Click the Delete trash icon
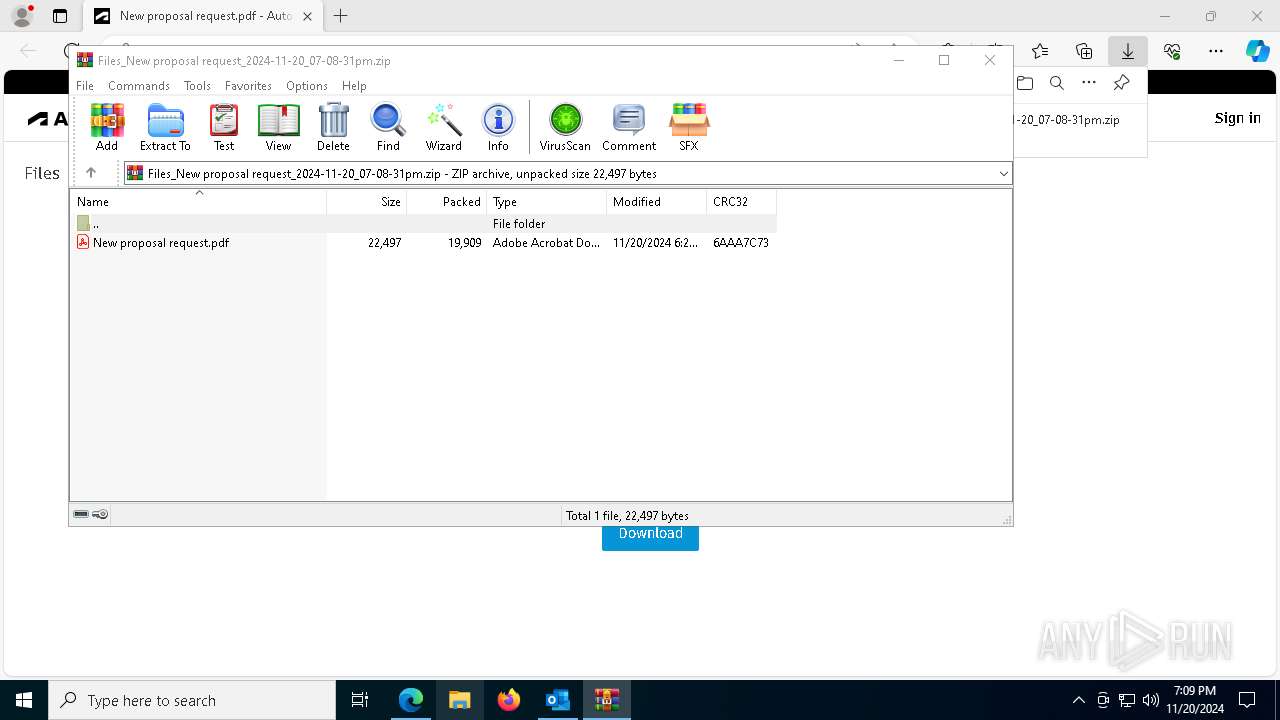Image resolution: width=1280 pixels, height=720 pixels. (333, 127)
